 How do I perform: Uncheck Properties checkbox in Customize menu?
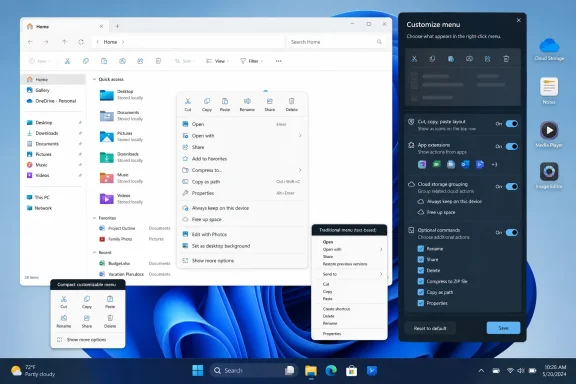point(421,303)
